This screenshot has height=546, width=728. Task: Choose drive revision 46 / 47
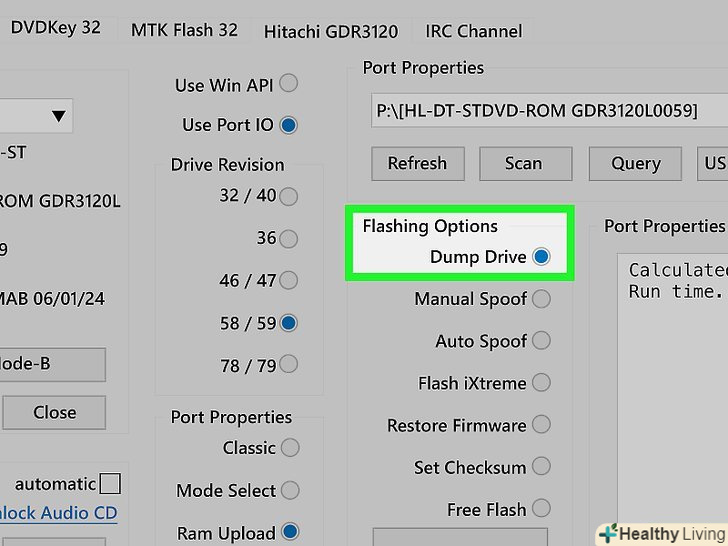pyautogui.click(x=288, y=280)
